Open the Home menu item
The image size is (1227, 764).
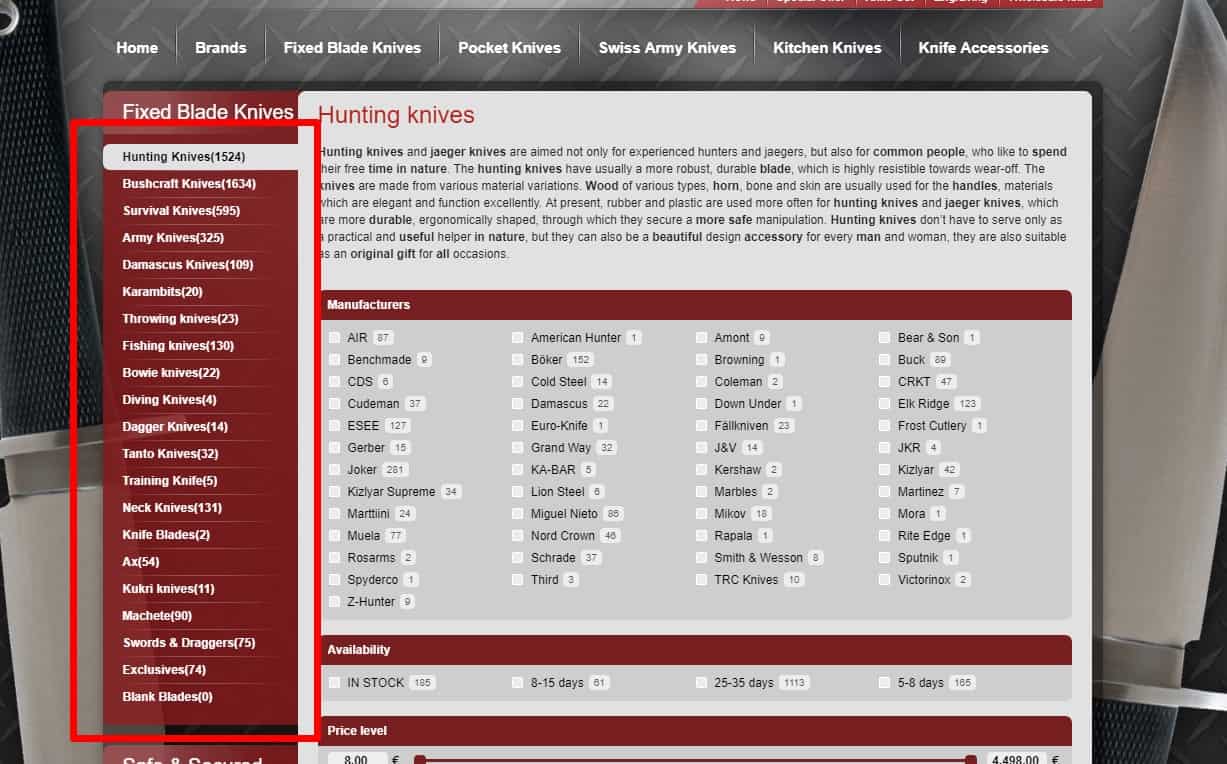click(x=137, y=47)
